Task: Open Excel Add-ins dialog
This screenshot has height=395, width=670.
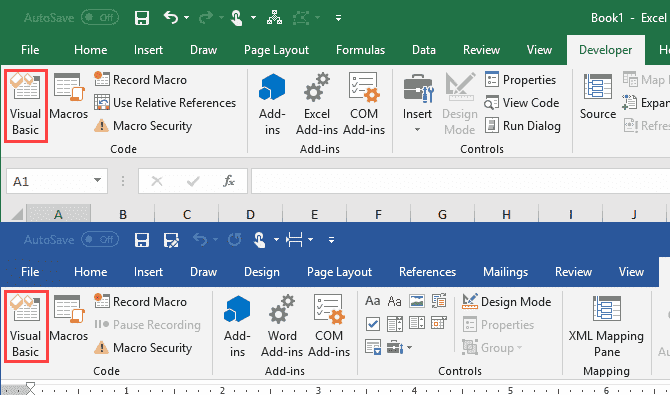Action: pyautogui.click(x=317, y=105)
